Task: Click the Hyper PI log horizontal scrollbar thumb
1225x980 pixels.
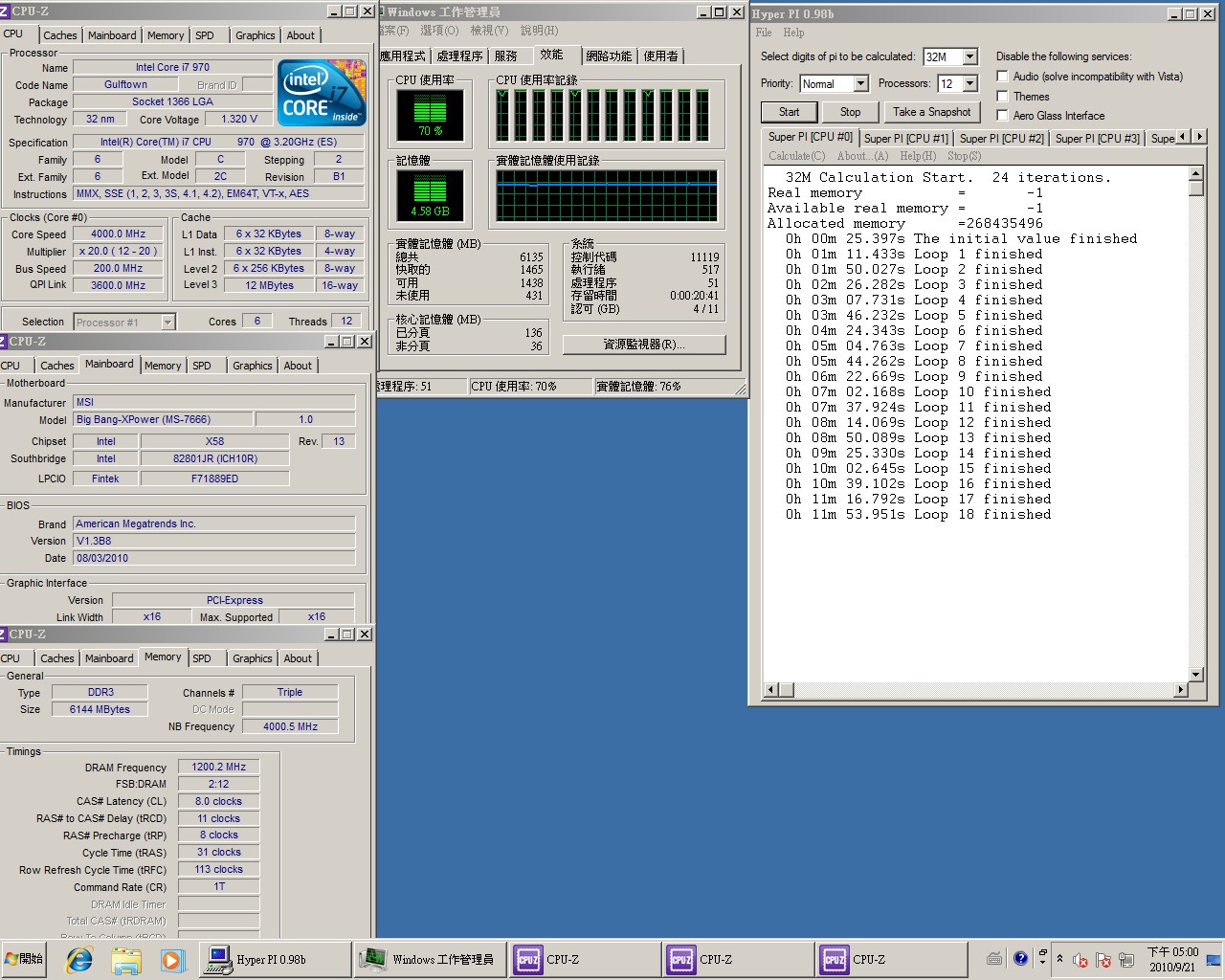Action: click(x=786, y=690)
